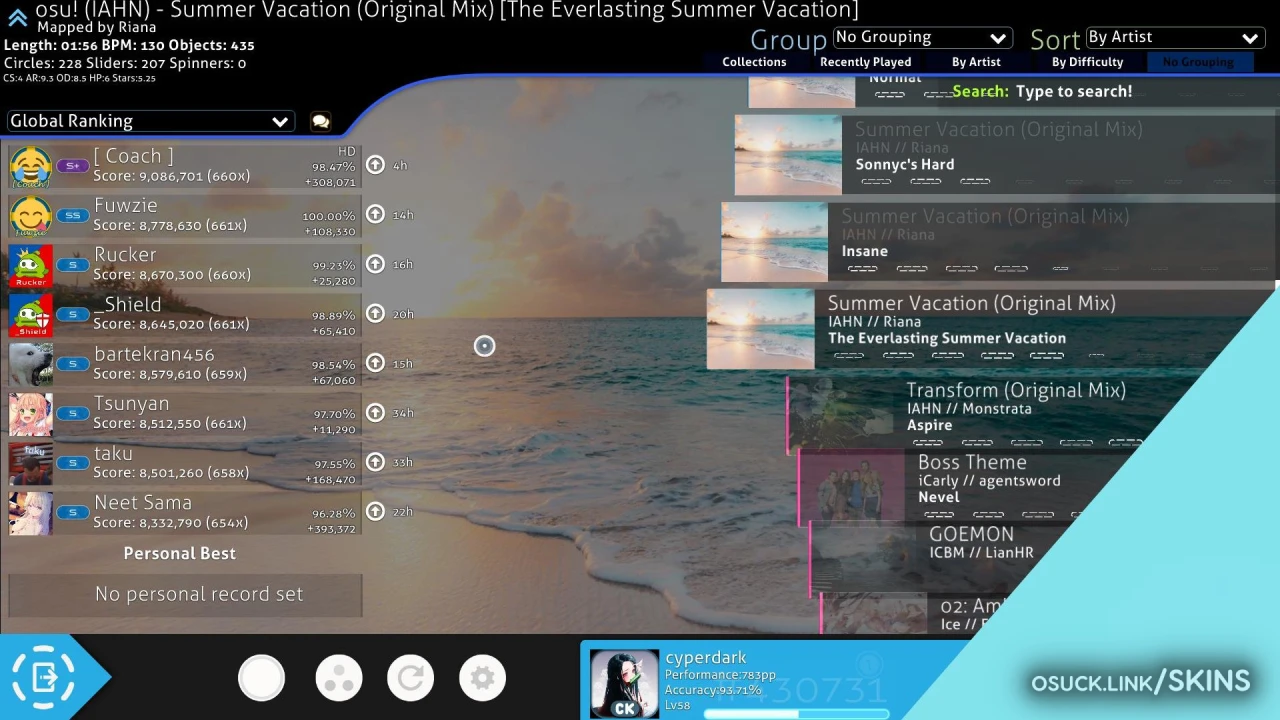This screenshot has width=1280, height=720.
Task: Click cyperdark profile avatar
Action: tap(624, 684)
